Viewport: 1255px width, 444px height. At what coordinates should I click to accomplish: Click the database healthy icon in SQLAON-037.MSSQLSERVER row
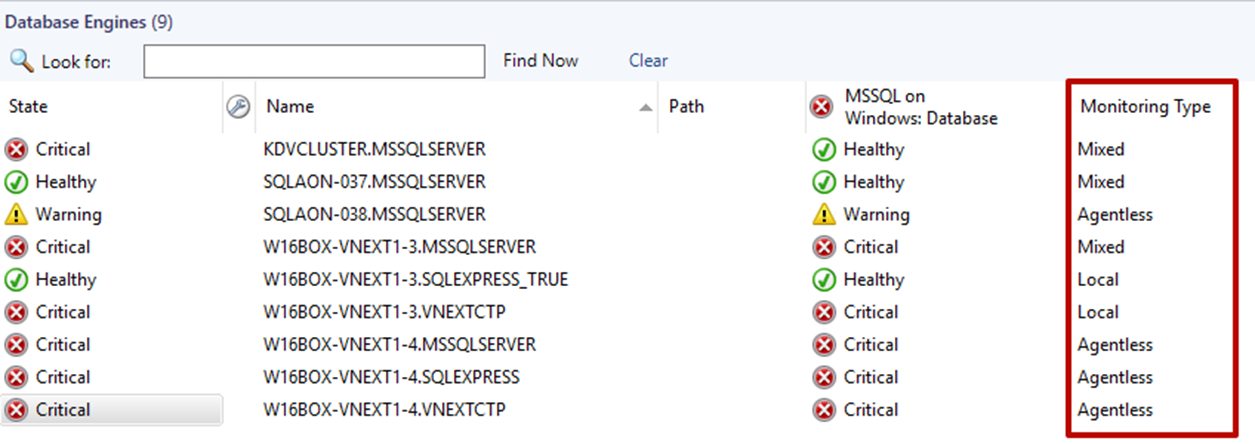tap(824, 182)
